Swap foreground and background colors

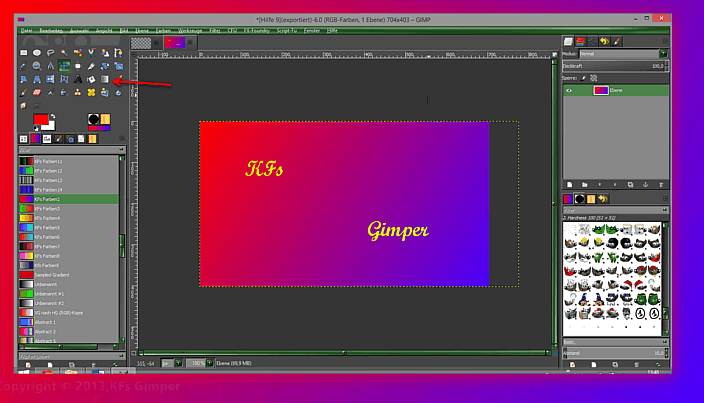(53, 116)
